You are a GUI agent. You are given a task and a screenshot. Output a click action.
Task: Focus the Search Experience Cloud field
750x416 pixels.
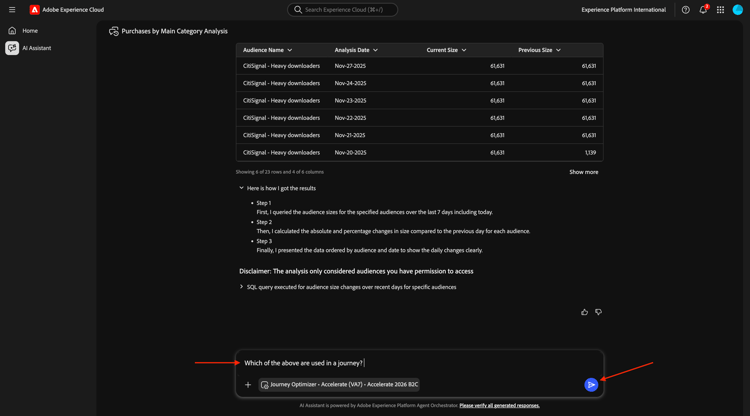click(342, 10)
